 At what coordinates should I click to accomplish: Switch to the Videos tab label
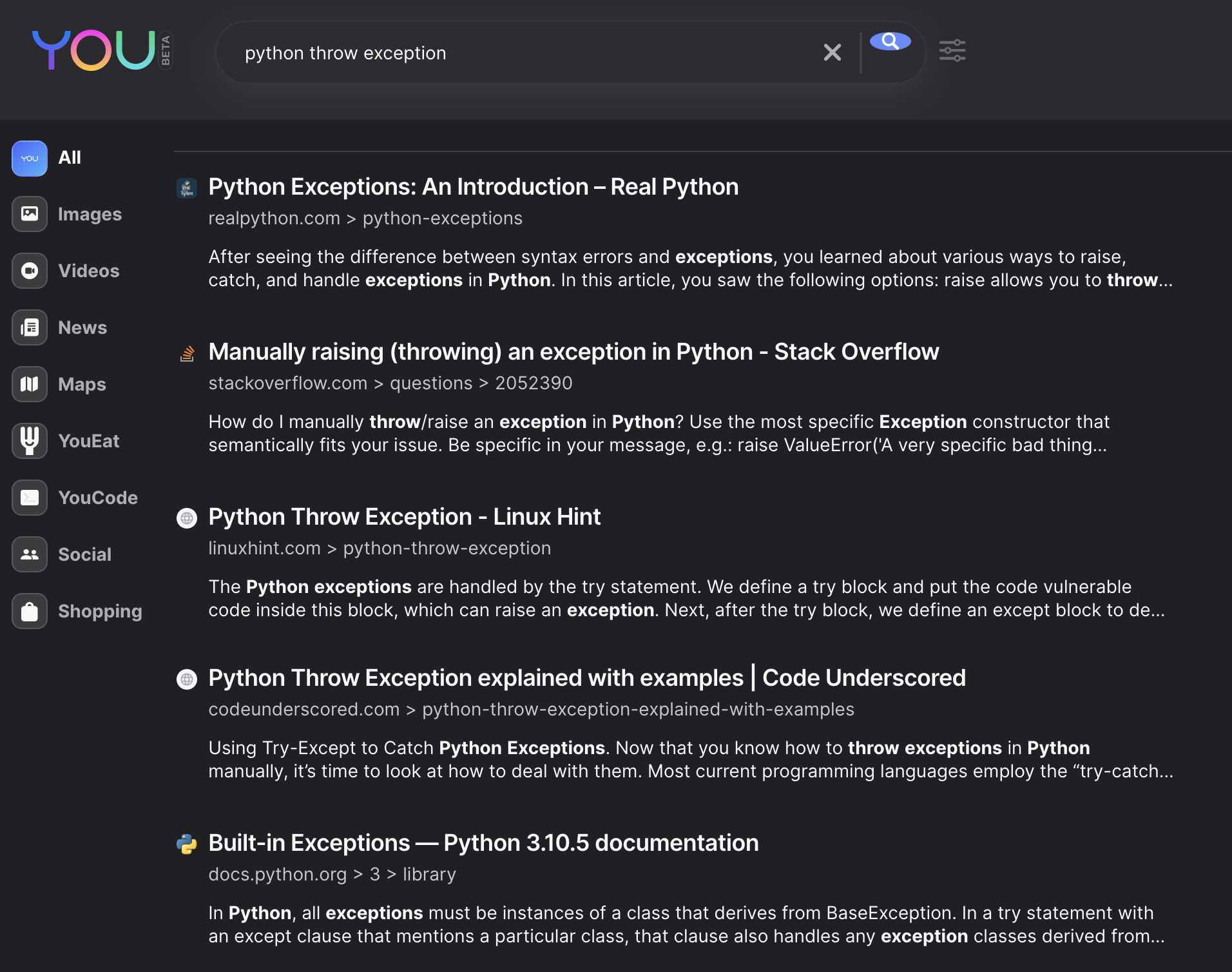pyautogui.click(x=89, y=271)
